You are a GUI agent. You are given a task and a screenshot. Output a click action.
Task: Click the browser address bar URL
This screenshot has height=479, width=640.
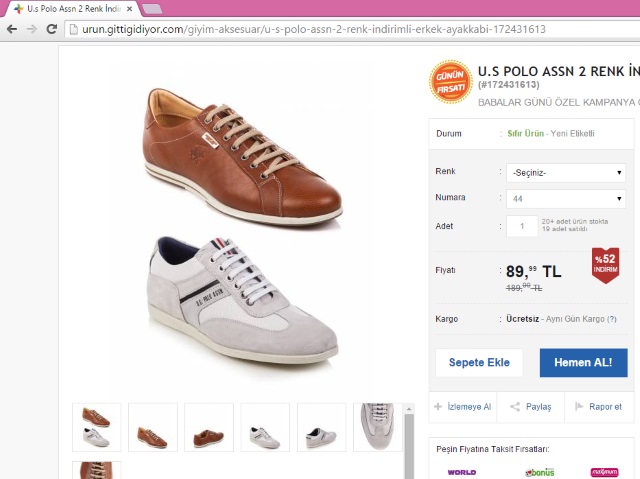point(313,29)
